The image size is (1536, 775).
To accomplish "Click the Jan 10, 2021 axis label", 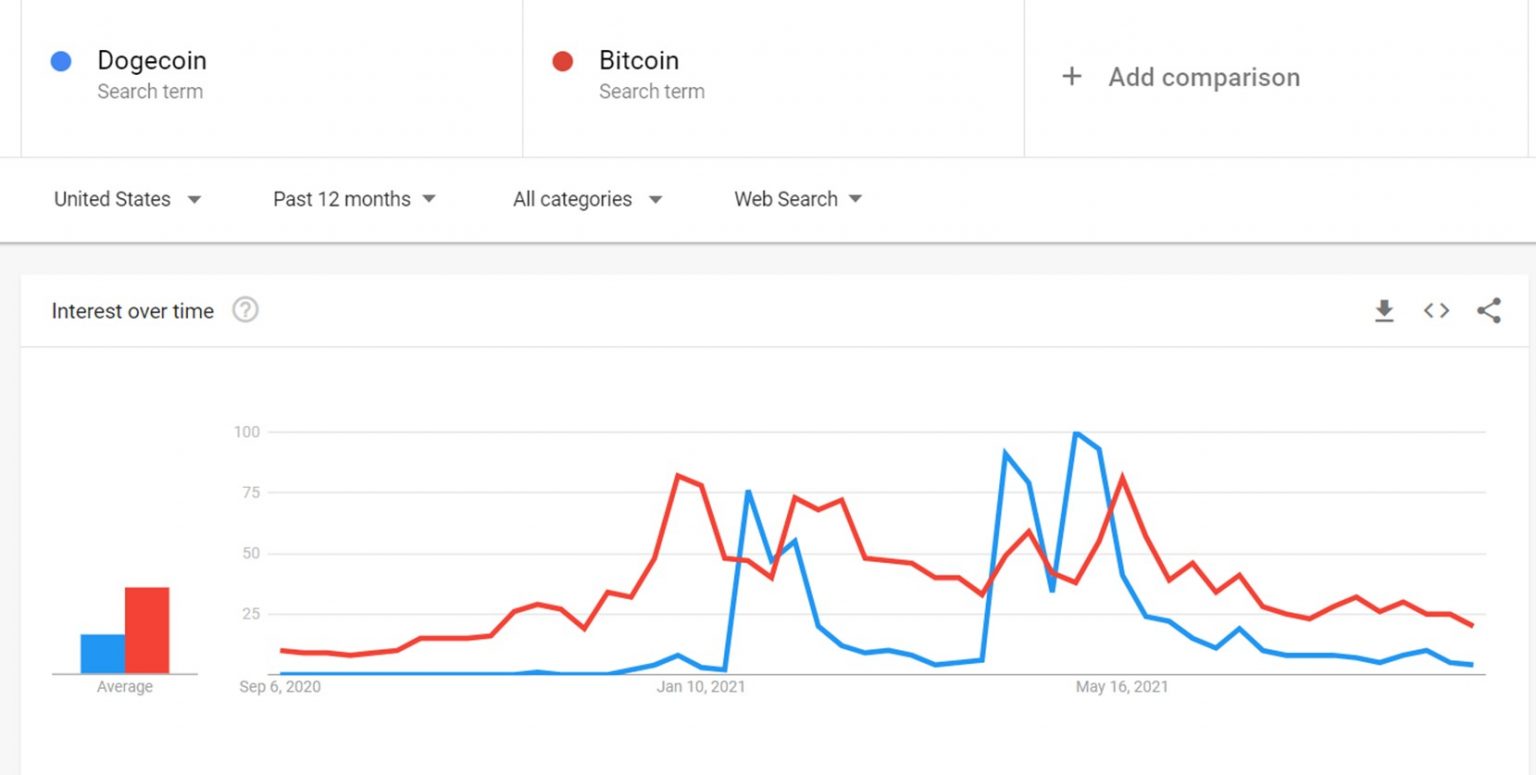I will 701,687.
